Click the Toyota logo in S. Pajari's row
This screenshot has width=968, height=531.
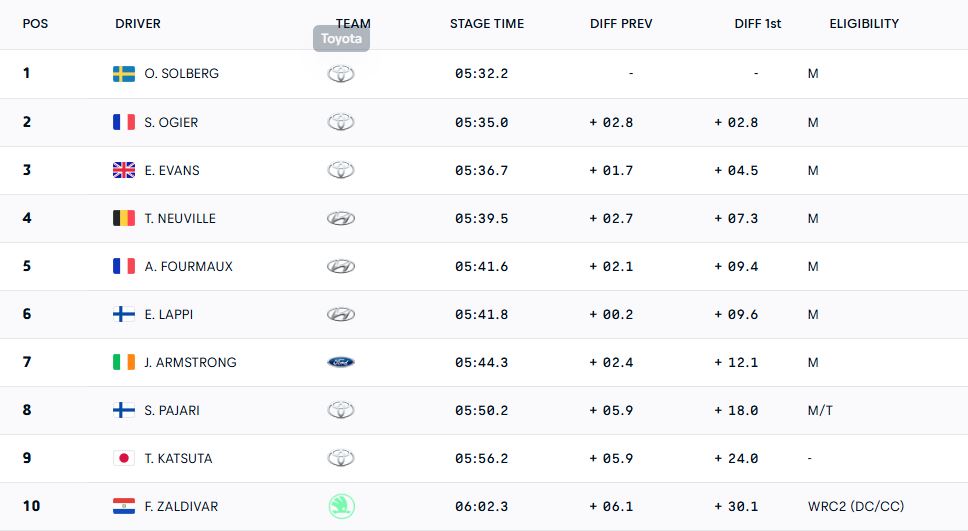pyautogui.click(x=341, y=410)
